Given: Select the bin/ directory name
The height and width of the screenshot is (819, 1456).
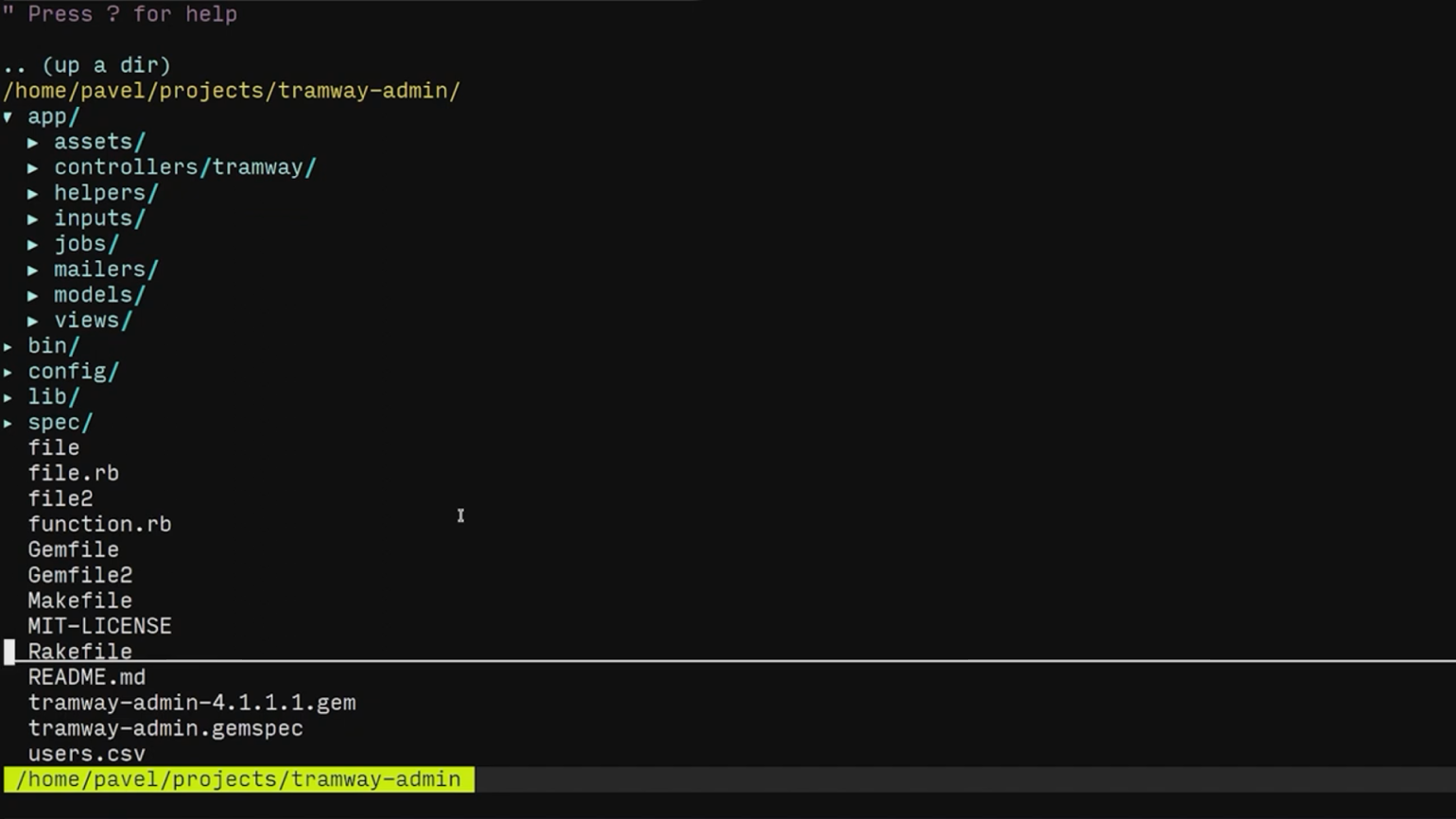Looking at the screenshot, I should pos(54,346).
